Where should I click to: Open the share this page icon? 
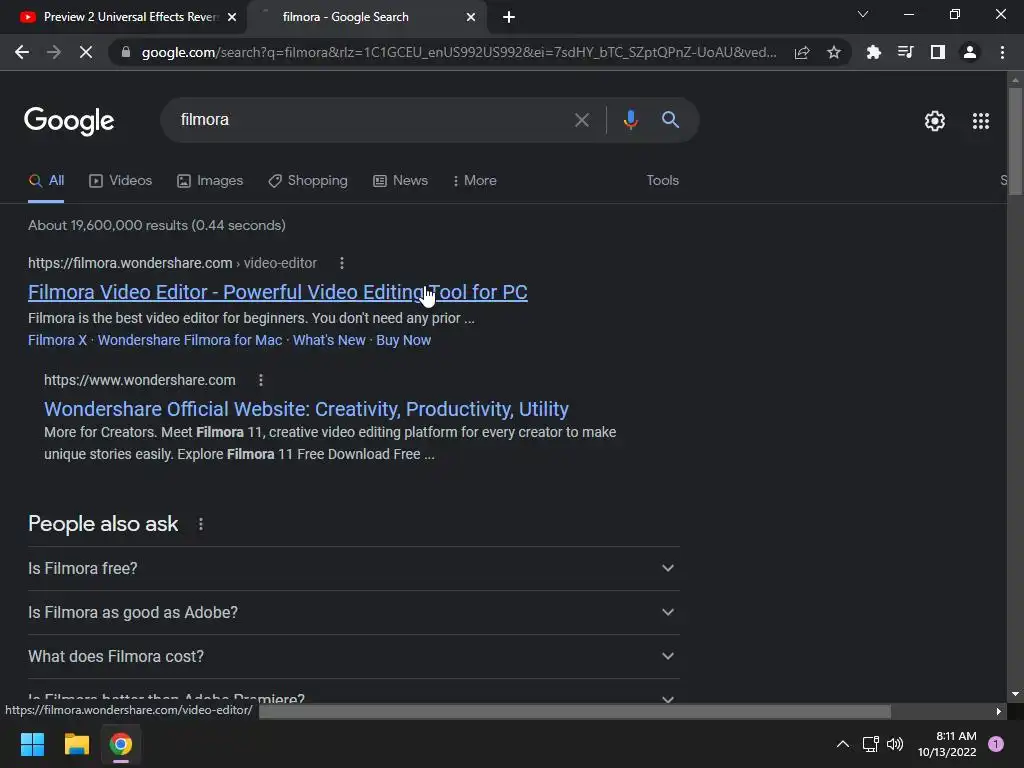(802, 52)
